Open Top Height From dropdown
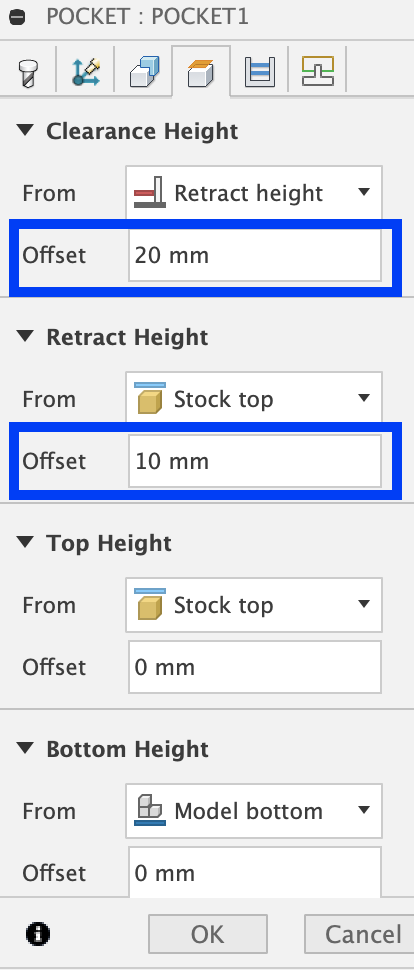Image resolution: width=414 pixels, height=970 pixels. (254, 604)
